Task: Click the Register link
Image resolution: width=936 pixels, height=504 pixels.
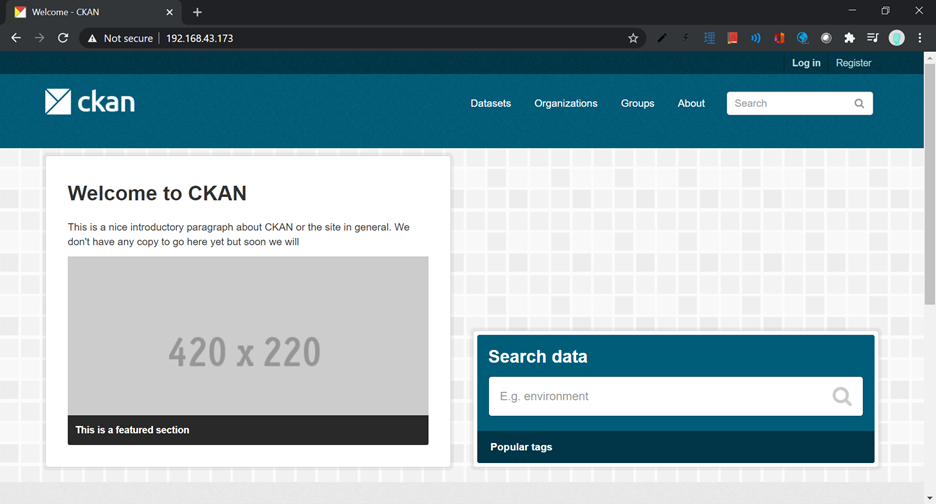Action: (854, 63)
